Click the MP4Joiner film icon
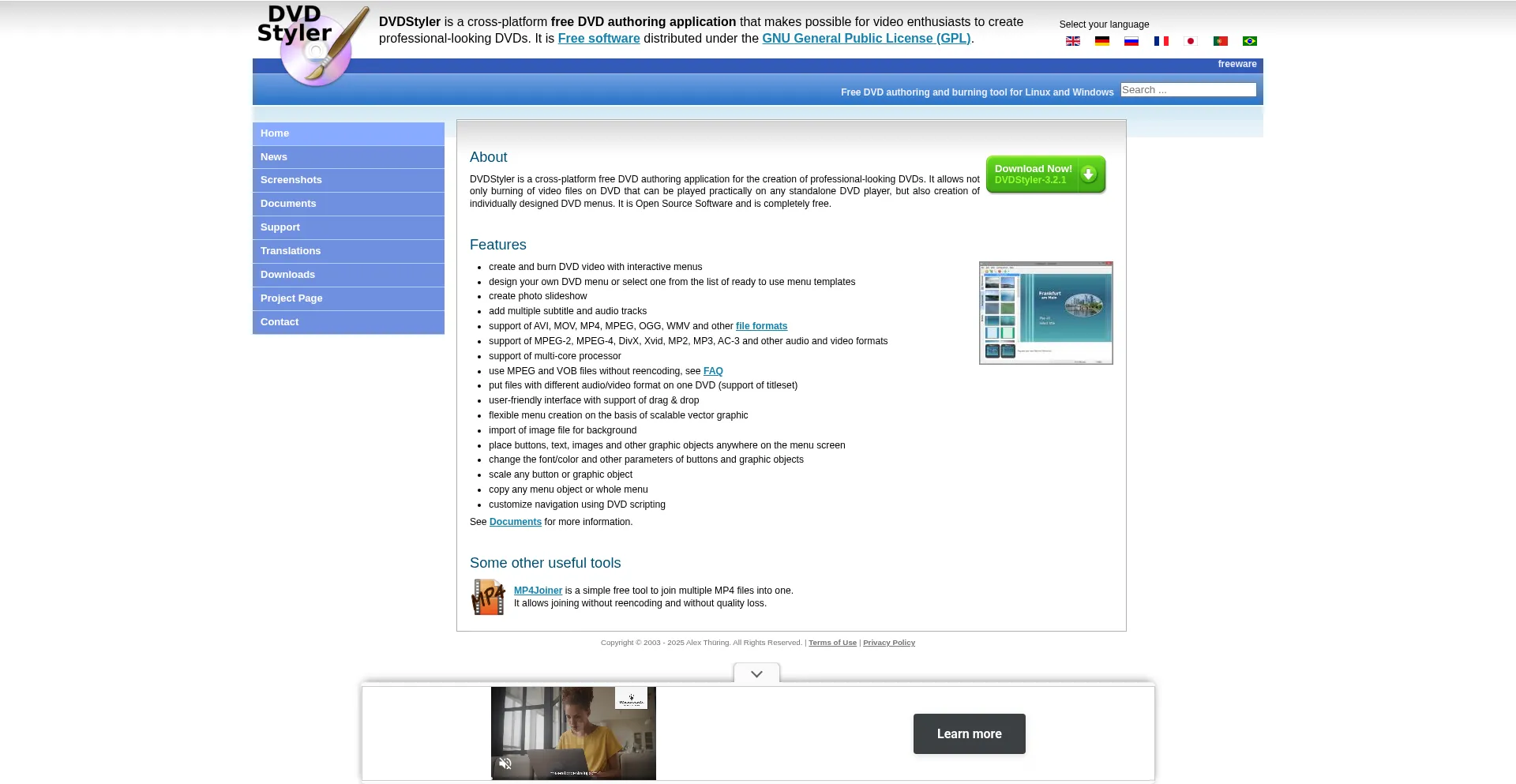Viewport: 1516px width, 784px height. tap(488, 597)
